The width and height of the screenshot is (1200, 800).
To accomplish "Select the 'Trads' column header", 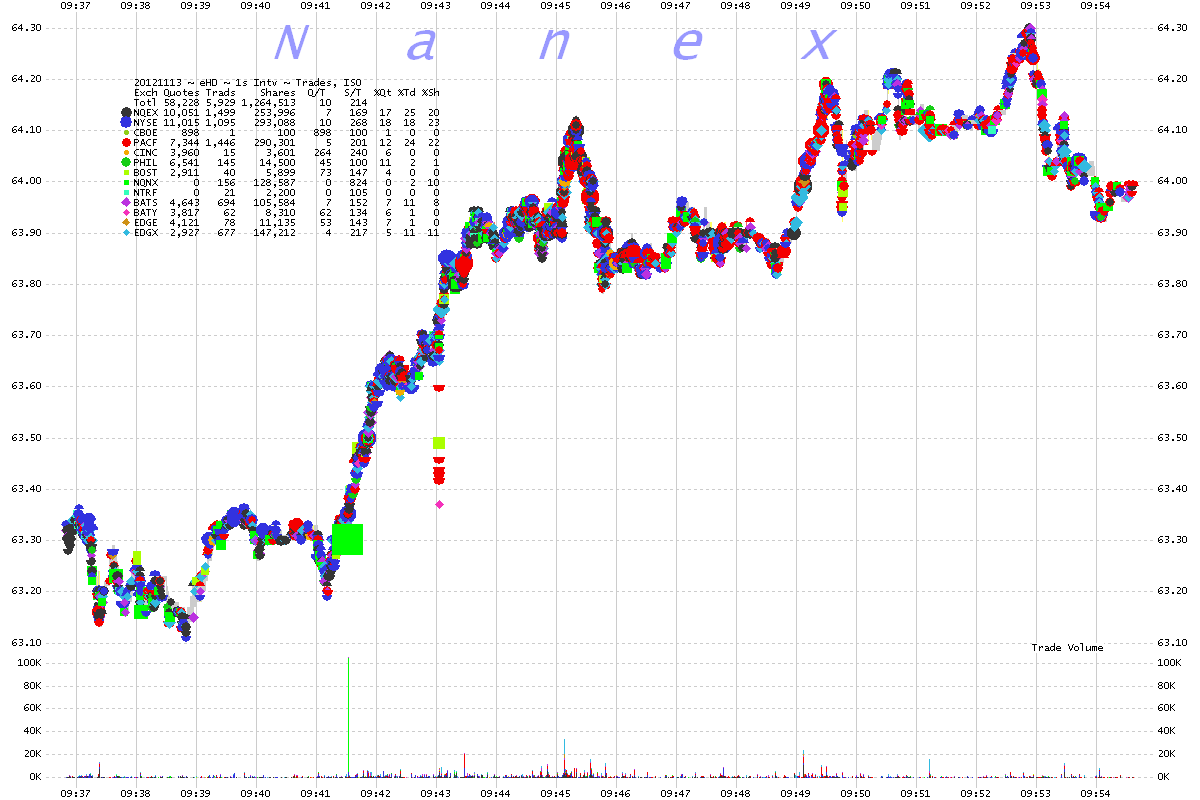I will pyautogui.click(x=220, y=93).
